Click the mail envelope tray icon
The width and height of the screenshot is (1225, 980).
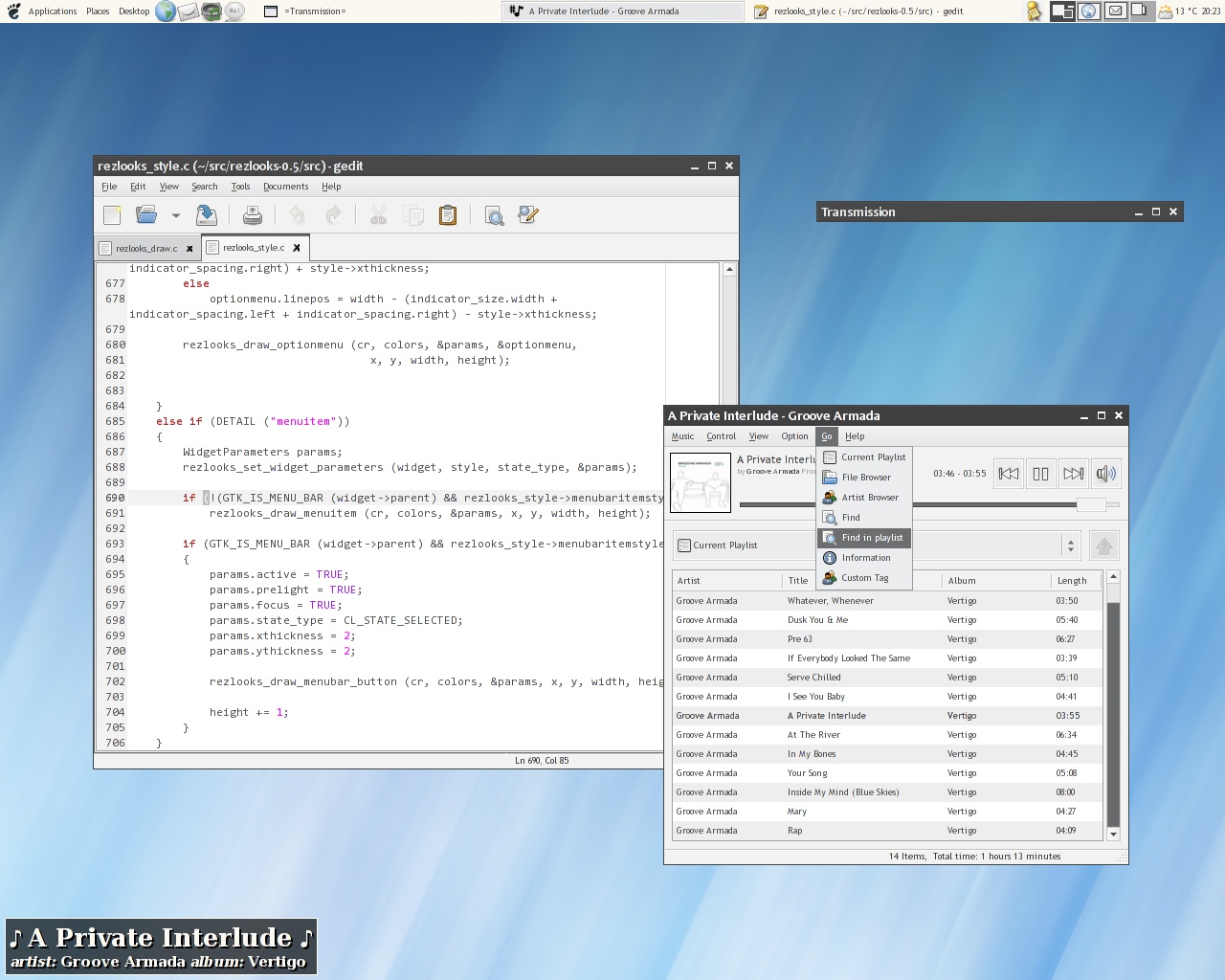point(1115,11)
